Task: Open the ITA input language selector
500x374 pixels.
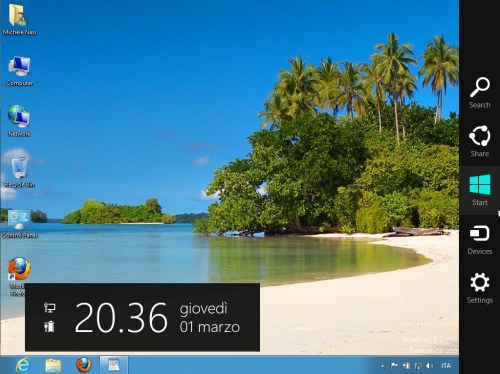Action: [x=446, y=366]
